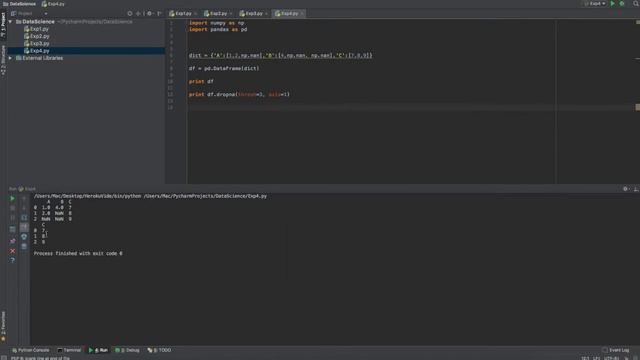Image resolution: width=640 pixels, height=360 pixels.
Task: Click the 'import numpy as np' line
Action: pos(217,23)
